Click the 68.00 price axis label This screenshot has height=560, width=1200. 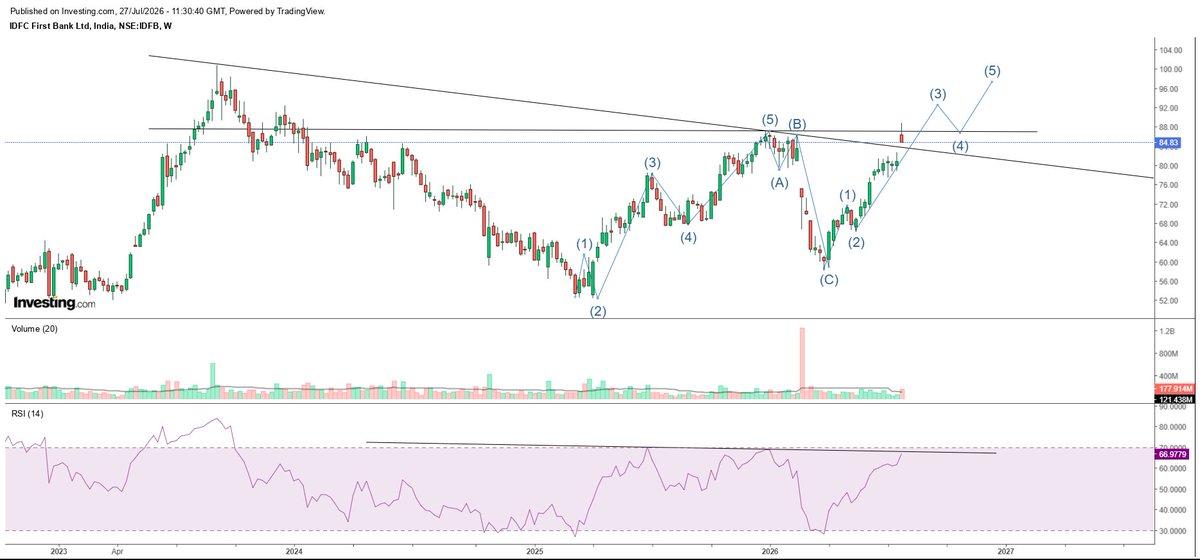1168,224
